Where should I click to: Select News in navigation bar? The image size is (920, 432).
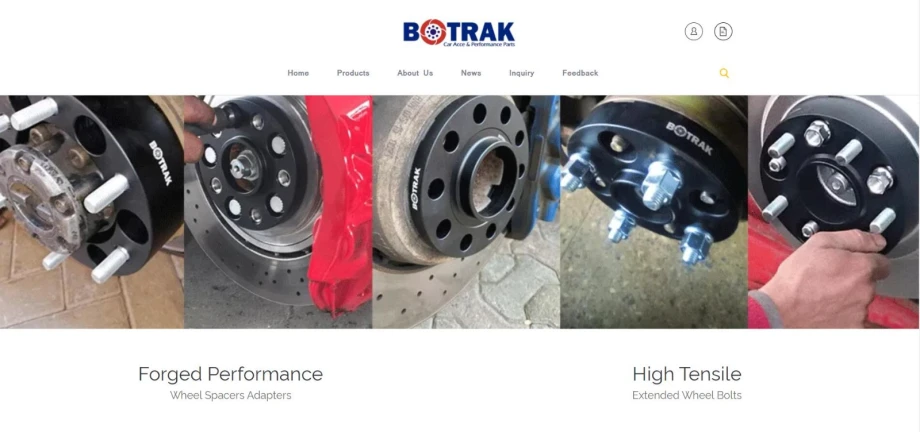(x=471, y=73)
